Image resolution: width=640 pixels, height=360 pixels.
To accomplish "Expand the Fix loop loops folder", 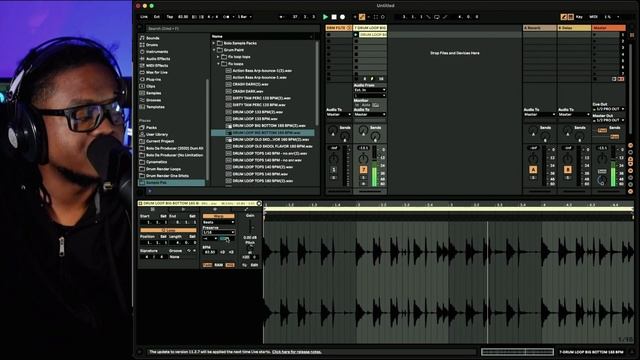I will tap(218, 57).
